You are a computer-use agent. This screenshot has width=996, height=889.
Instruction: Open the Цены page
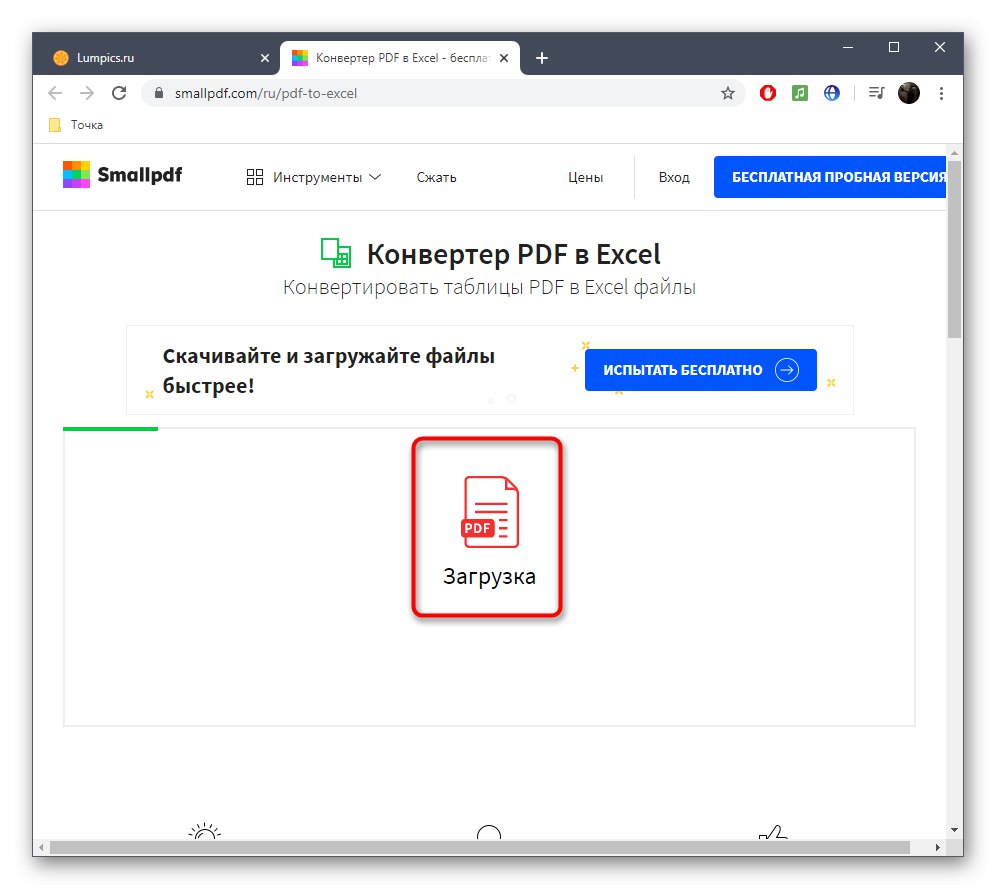click(x=585, y=176)
